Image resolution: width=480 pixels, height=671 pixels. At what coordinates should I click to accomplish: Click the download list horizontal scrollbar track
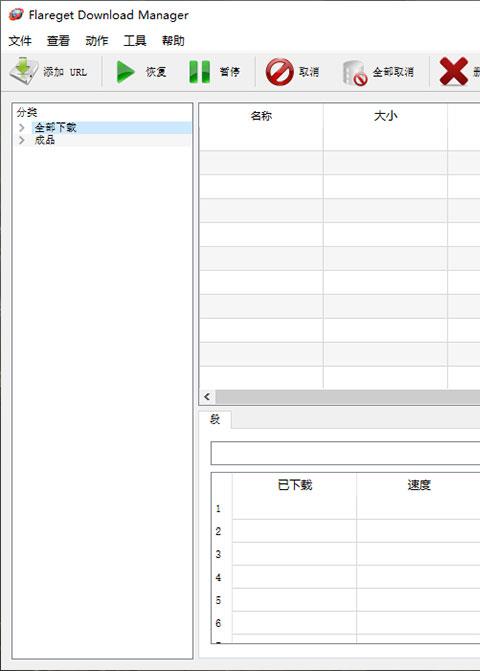347,397
